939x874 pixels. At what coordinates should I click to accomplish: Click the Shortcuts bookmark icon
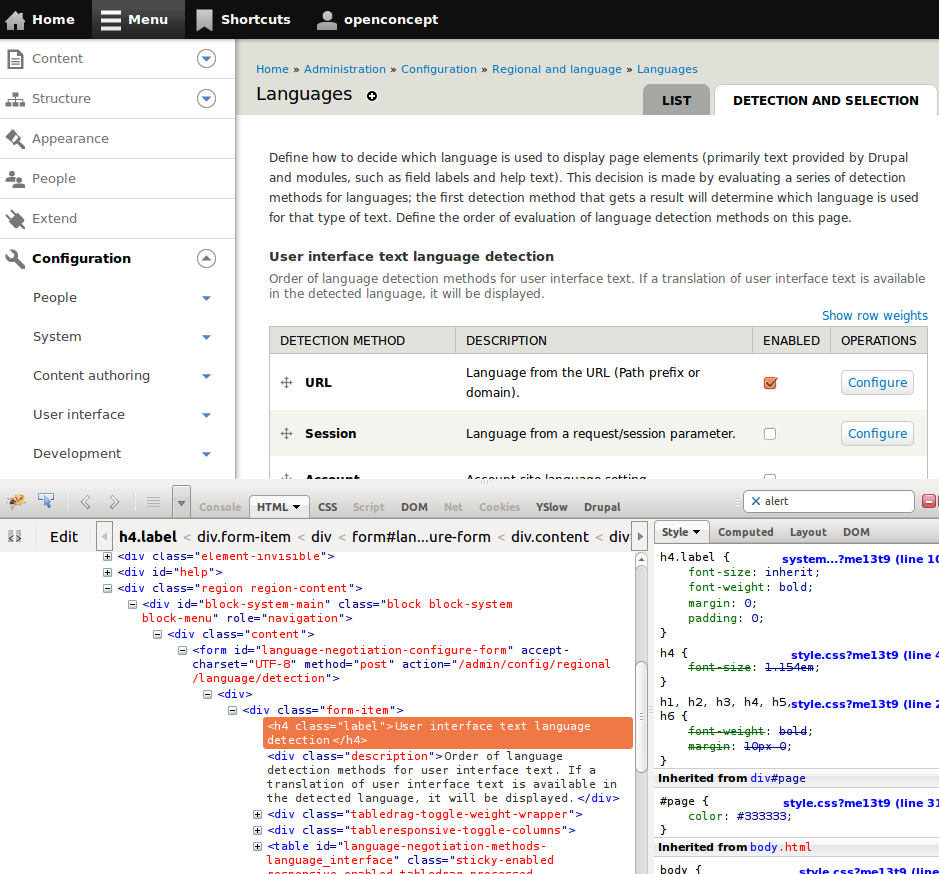coord(206,19)
